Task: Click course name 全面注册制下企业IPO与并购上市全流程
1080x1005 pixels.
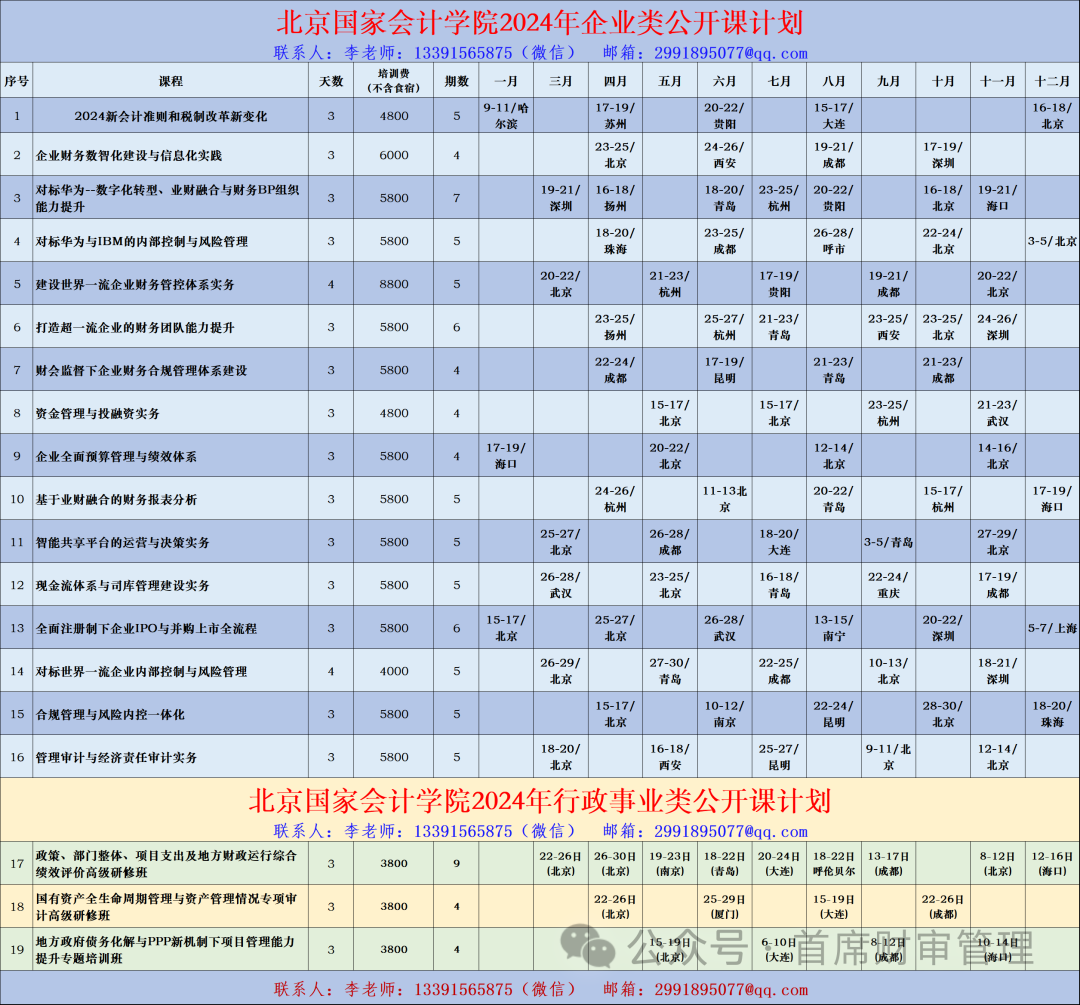Action: 146,629
